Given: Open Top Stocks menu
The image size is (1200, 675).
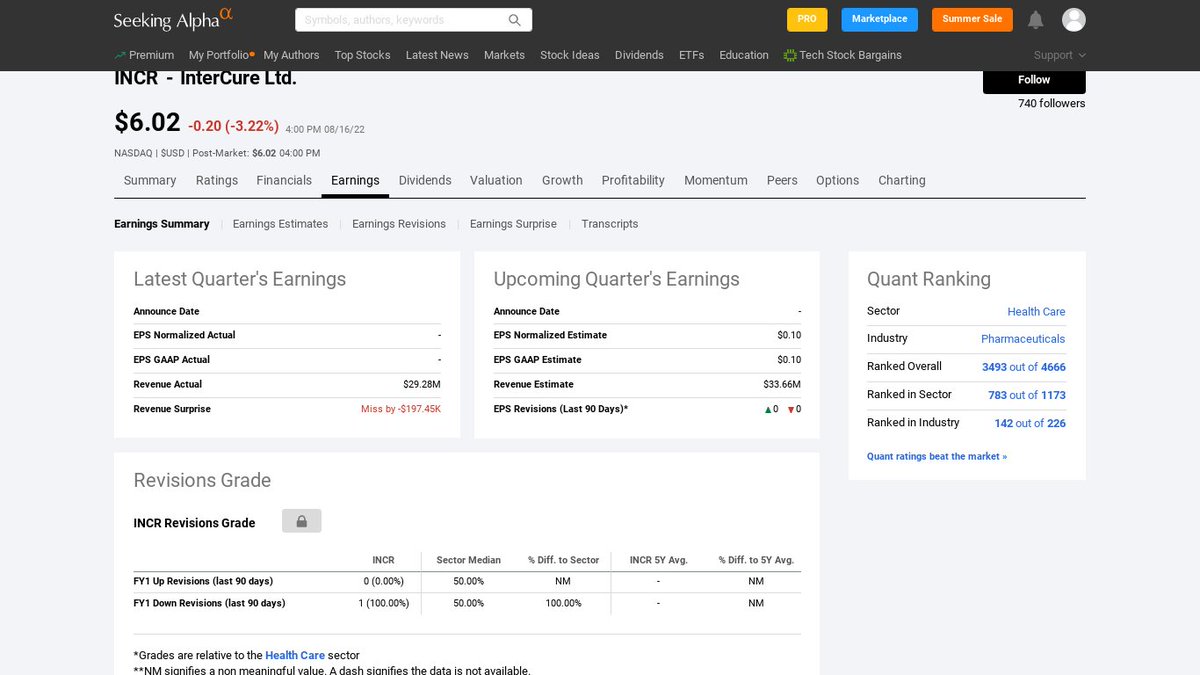Looking at the screenshot, I should 362,55.
